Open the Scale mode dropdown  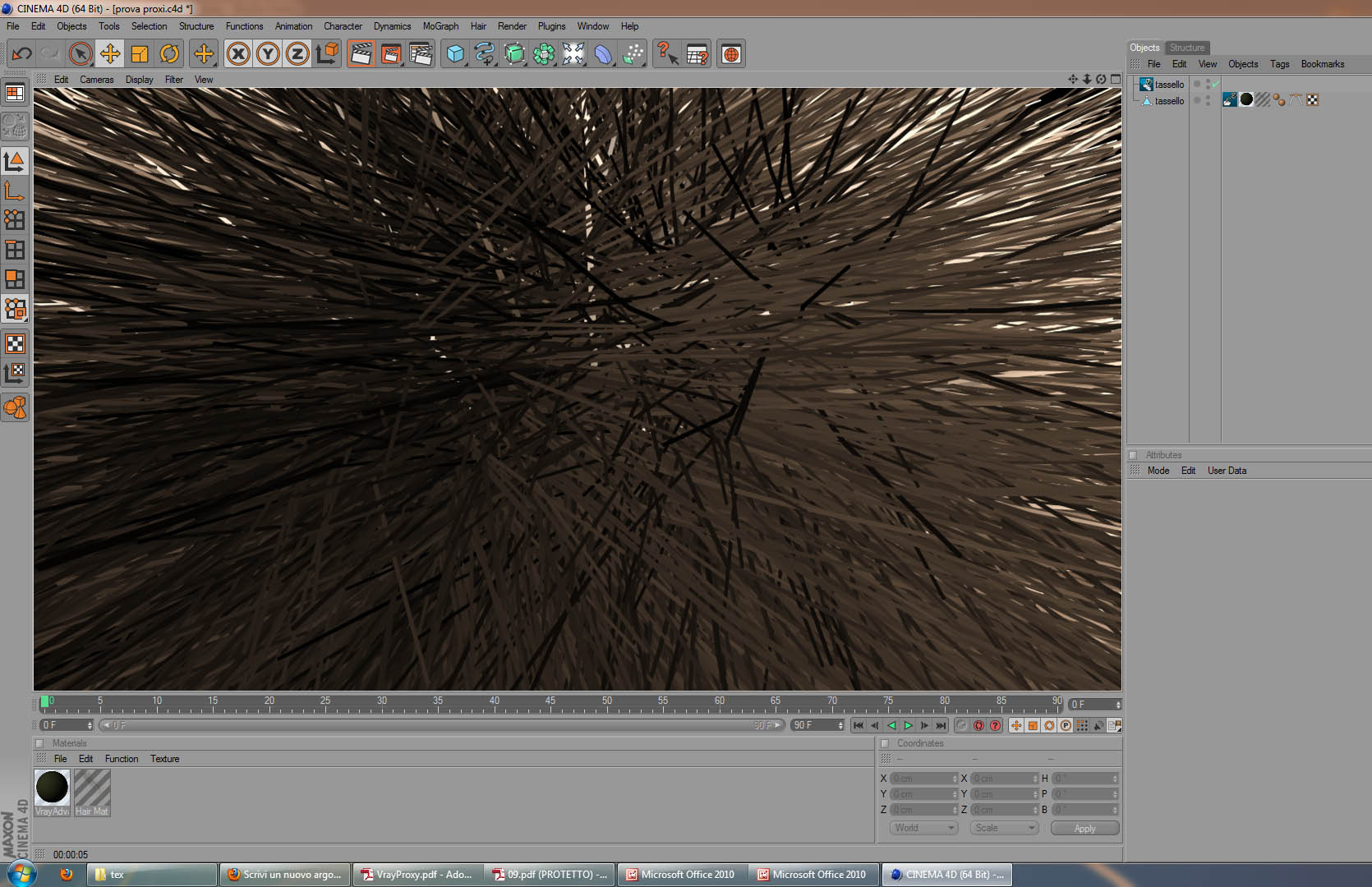tap(1004, 828)
